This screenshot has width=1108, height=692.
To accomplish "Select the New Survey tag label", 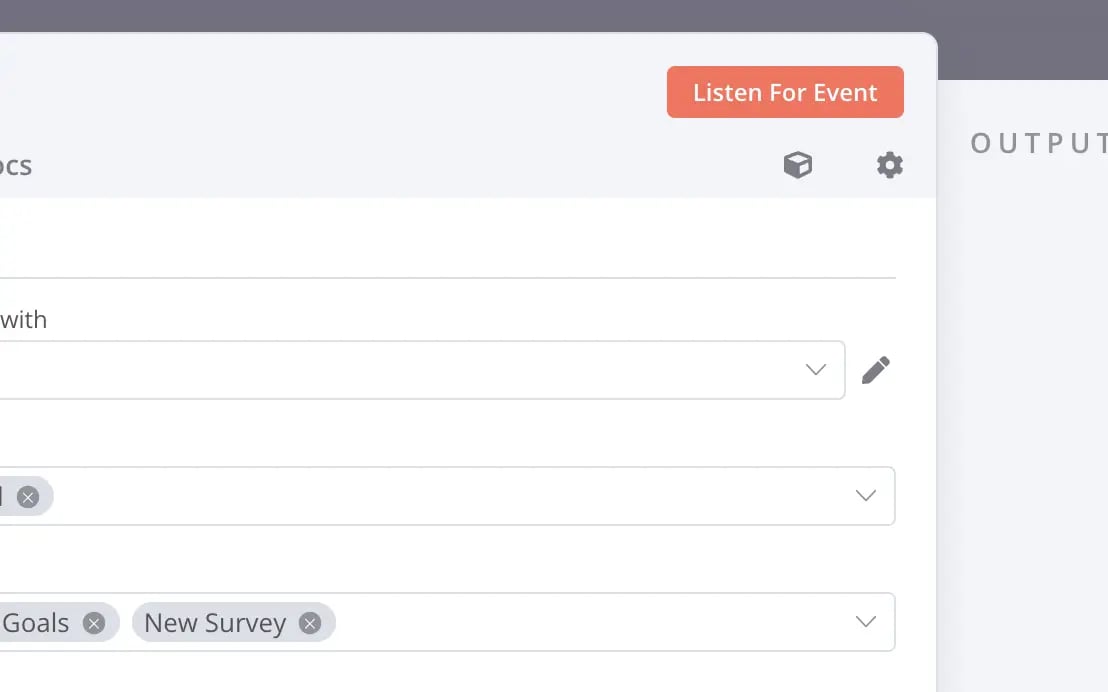I will (x=215, y=623).
